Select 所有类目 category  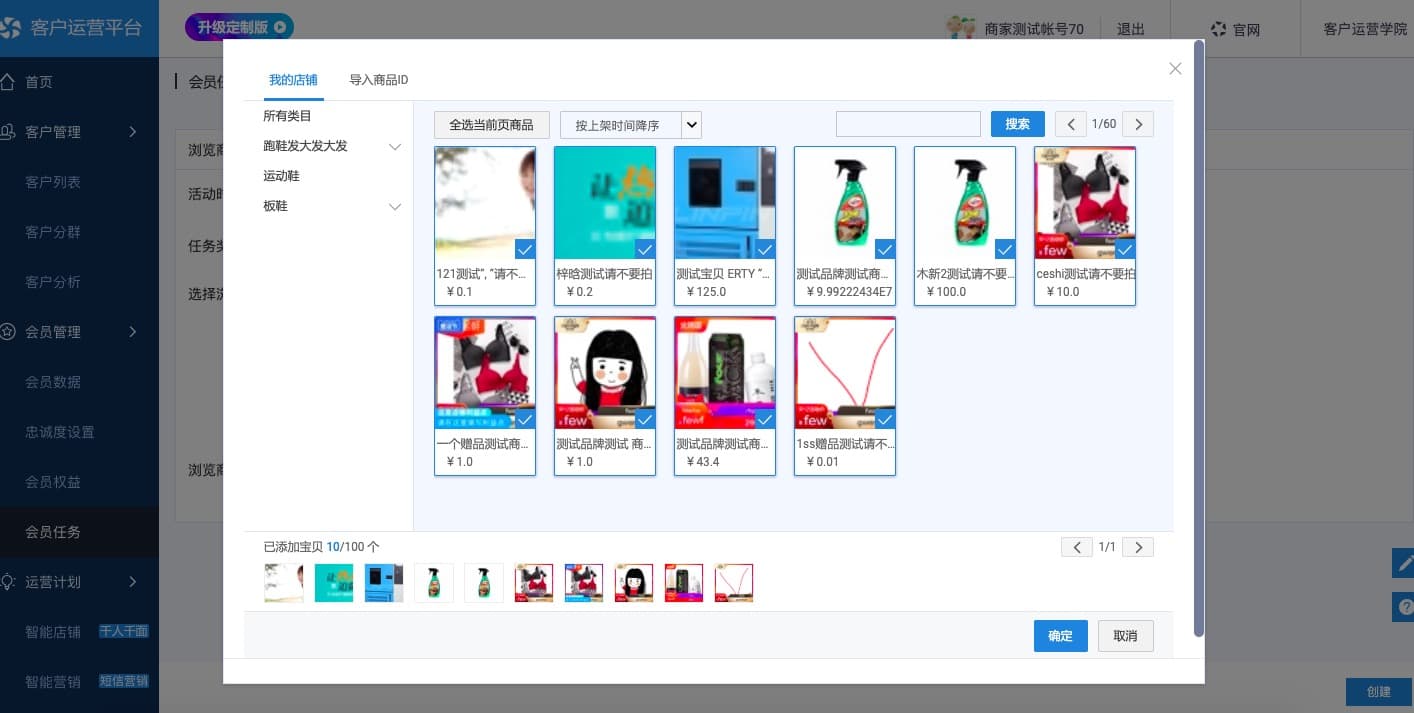(x=287, y=116)
